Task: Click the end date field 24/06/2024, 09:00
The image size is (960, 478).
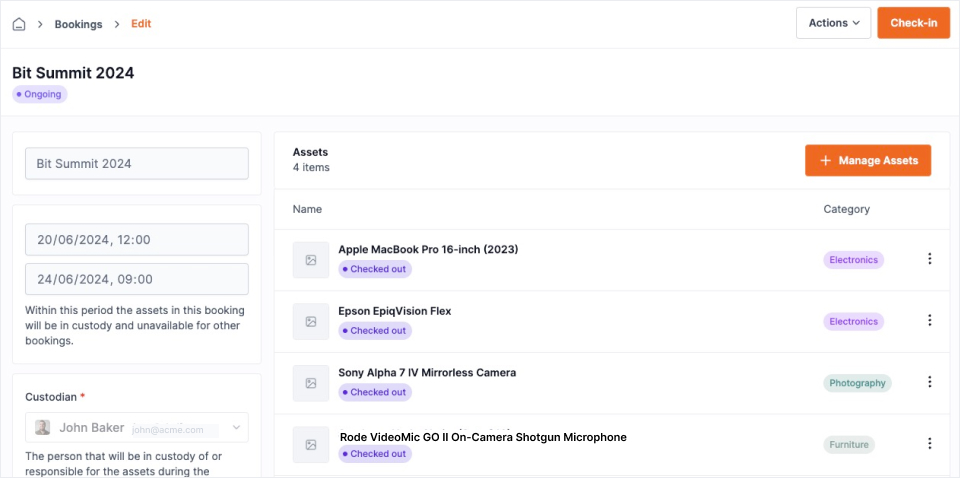Action: (137, 279)
